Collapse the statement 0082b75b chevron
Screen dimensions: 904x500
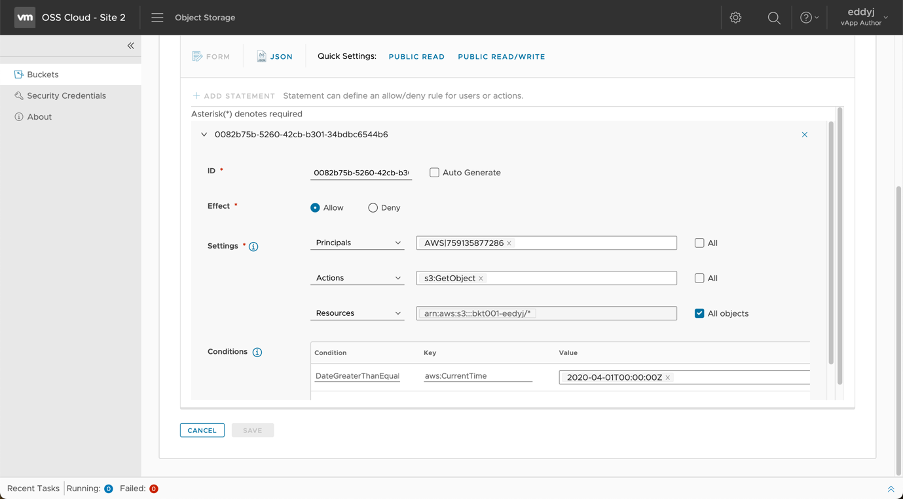(x=204, y=134)
